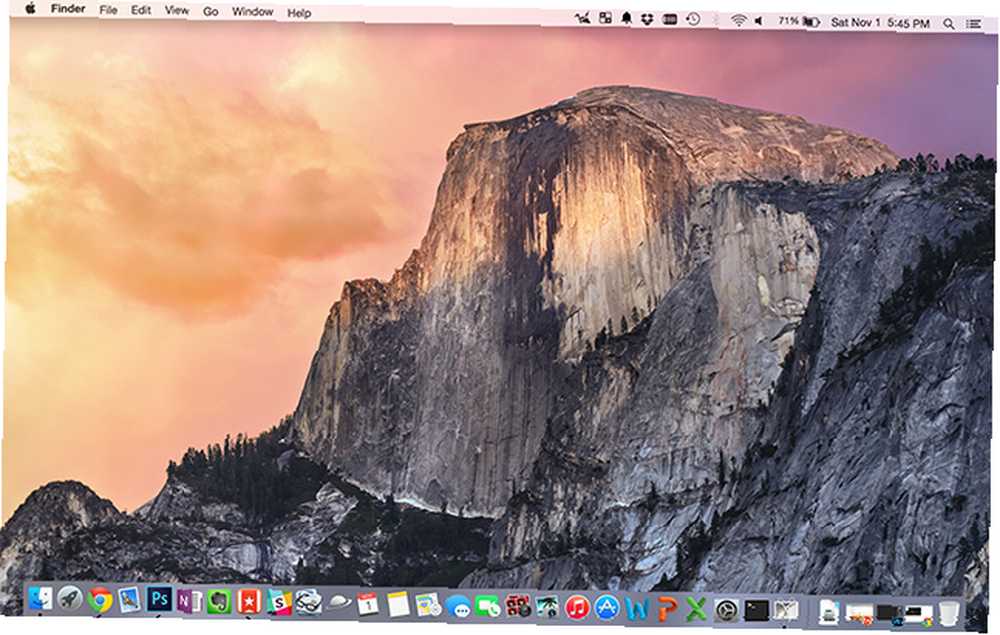Viewport: 1000px width, 635px height.
Task: Open Evernote elephant icon in Dock
Action: point(219,601)
